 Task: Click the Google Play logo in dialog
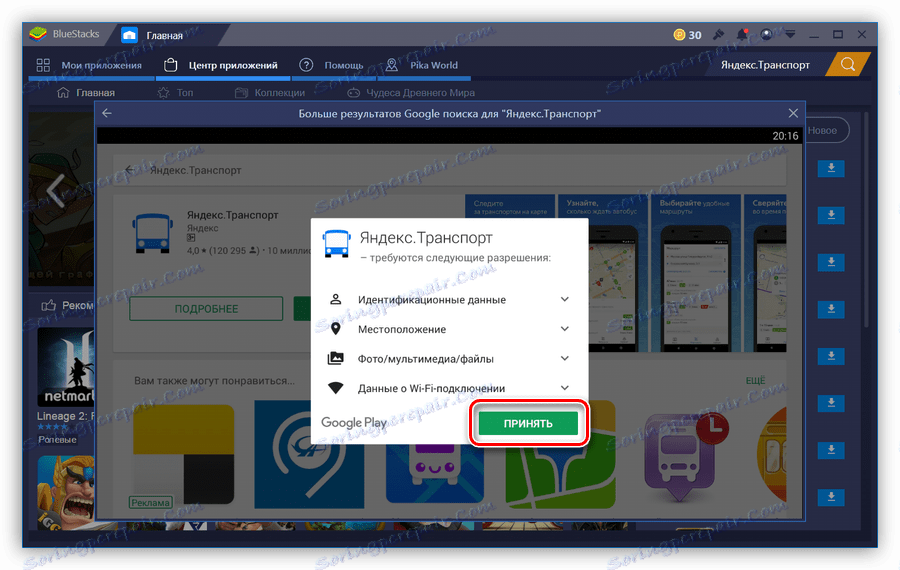tap(354, 422)
